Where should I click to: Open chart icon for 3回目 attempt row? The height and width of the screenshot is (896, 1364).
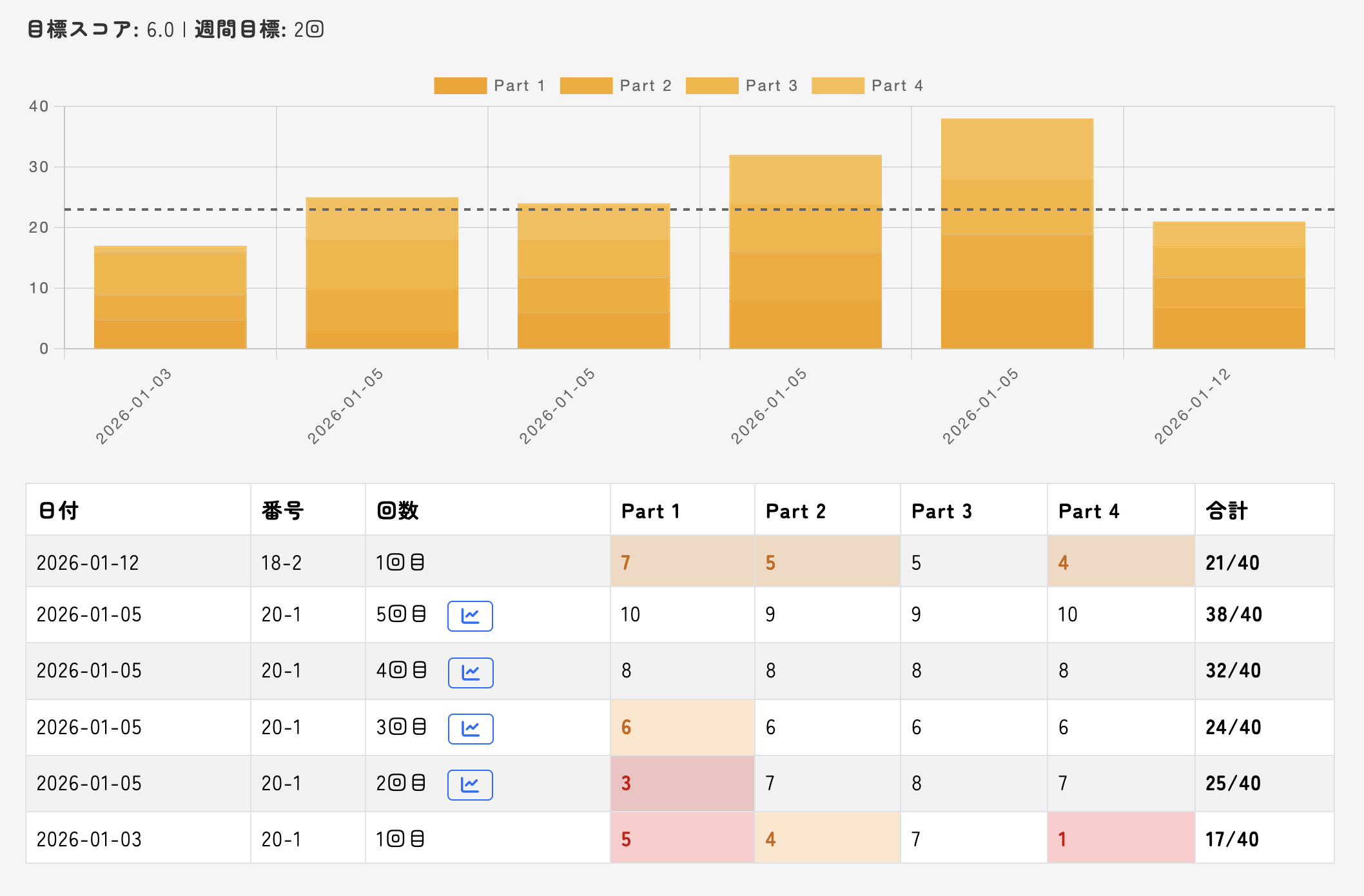[x=470, y=728]
